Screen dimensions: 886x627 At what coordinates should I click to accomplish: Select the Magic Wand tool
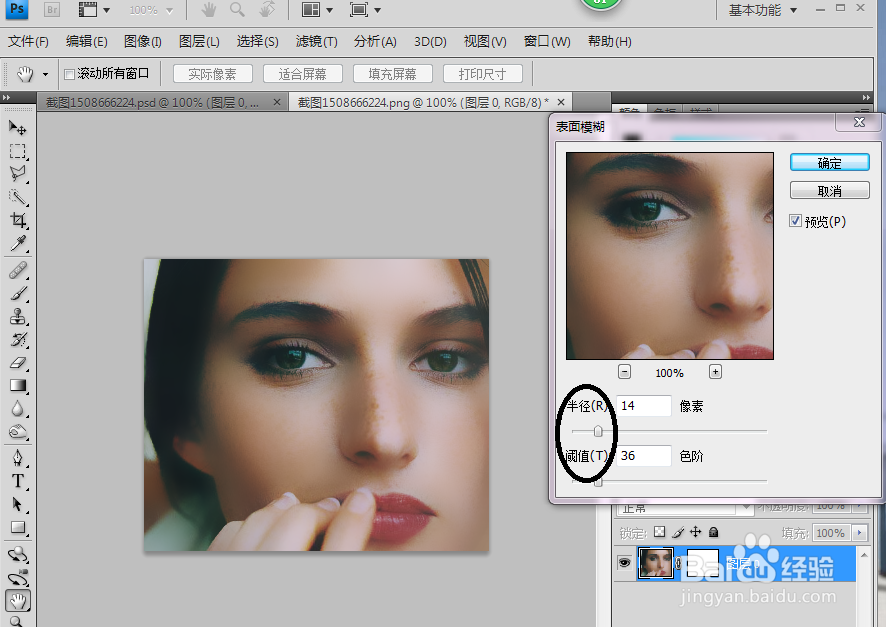tap(17, 197)
